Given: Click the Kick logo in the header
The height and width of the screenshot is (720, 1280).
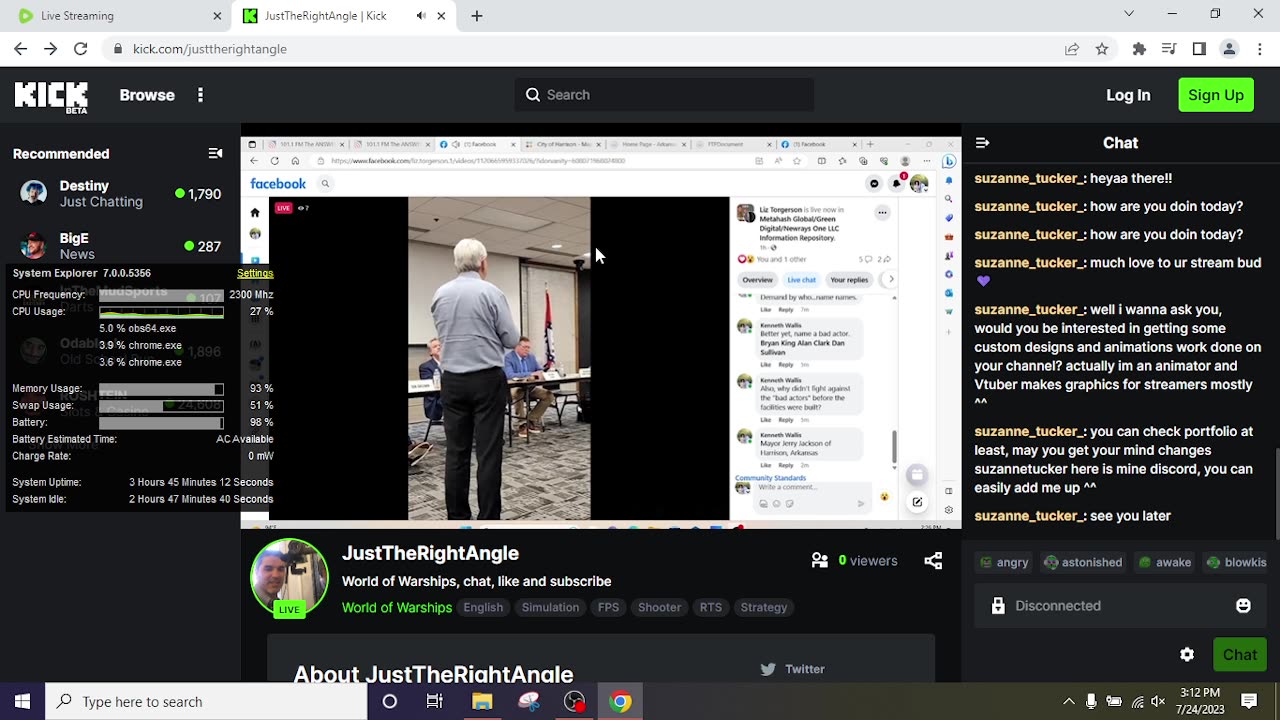Looking at the screenshot, I should (x=51, y=96).
